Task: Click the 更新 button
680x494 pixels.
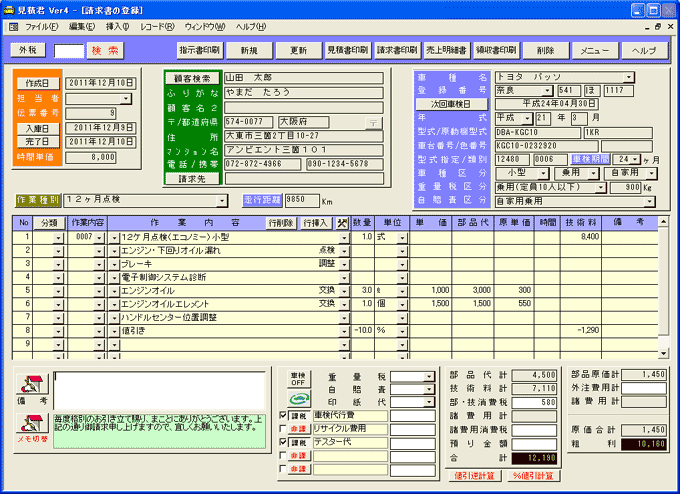Action: click(x=298, y=50)
